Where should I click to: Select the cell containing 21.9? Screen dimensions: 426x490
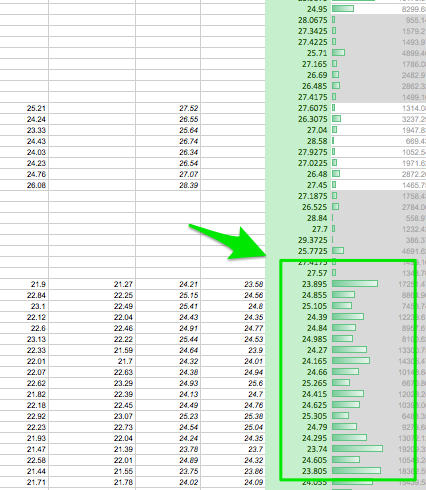click(x=24, y=284)
